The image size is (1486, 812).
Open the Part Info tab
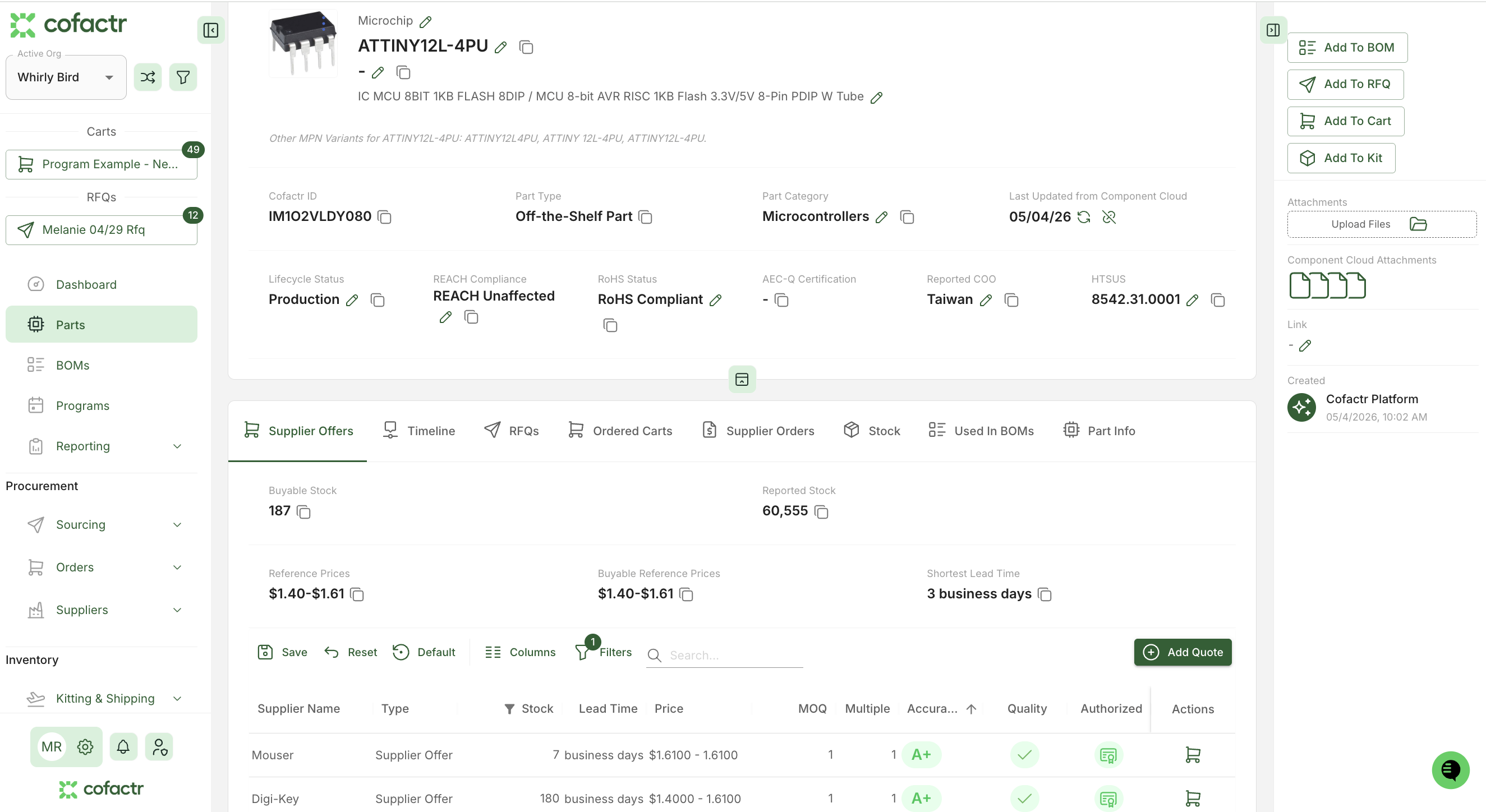(x=1099, y=431)
